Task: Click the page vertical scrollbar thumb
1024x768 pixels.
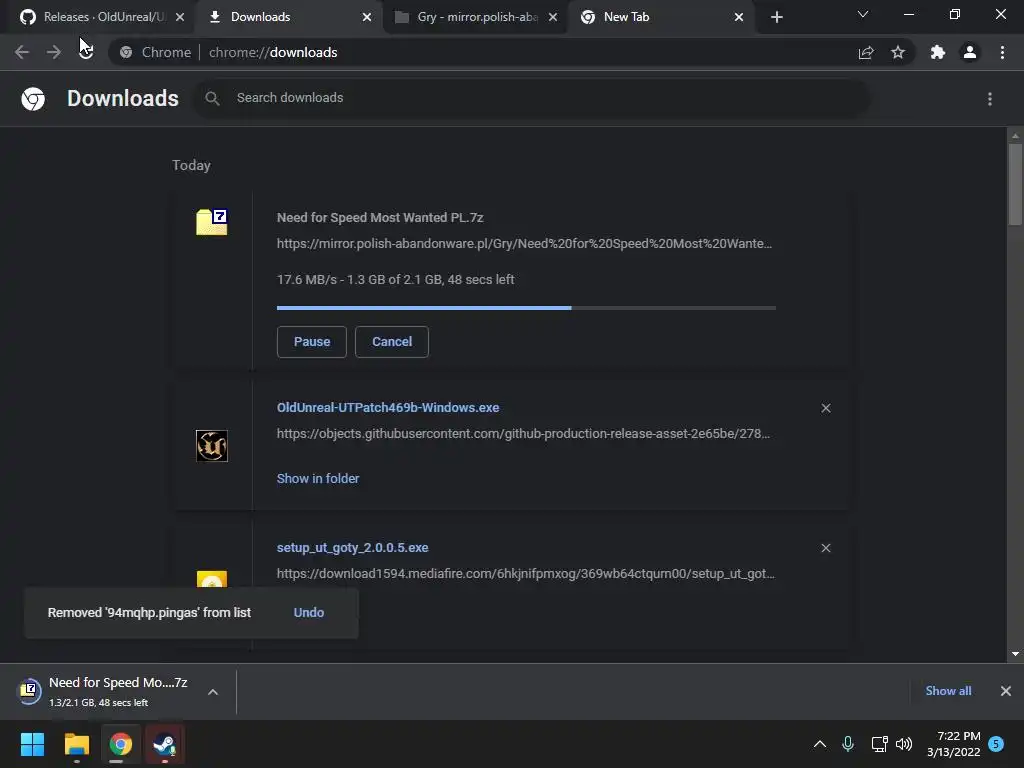Action: (1015, 184)
